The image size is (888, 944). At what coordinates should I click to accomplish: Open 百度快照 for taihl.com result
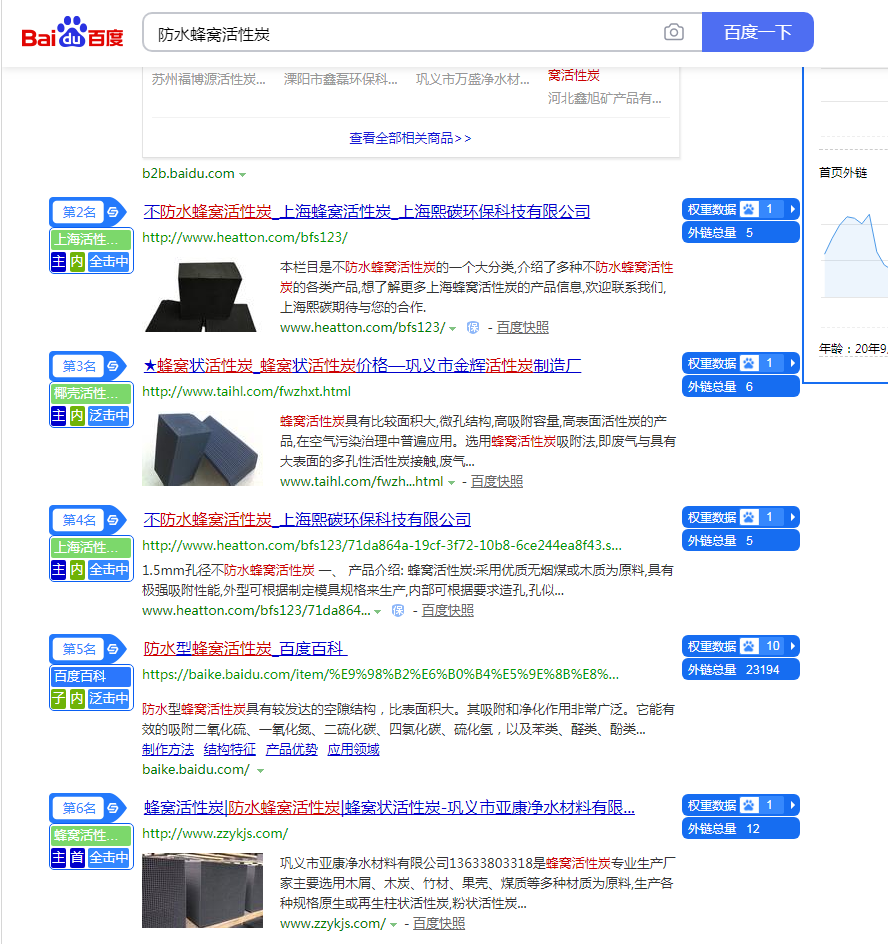point(497,482)
